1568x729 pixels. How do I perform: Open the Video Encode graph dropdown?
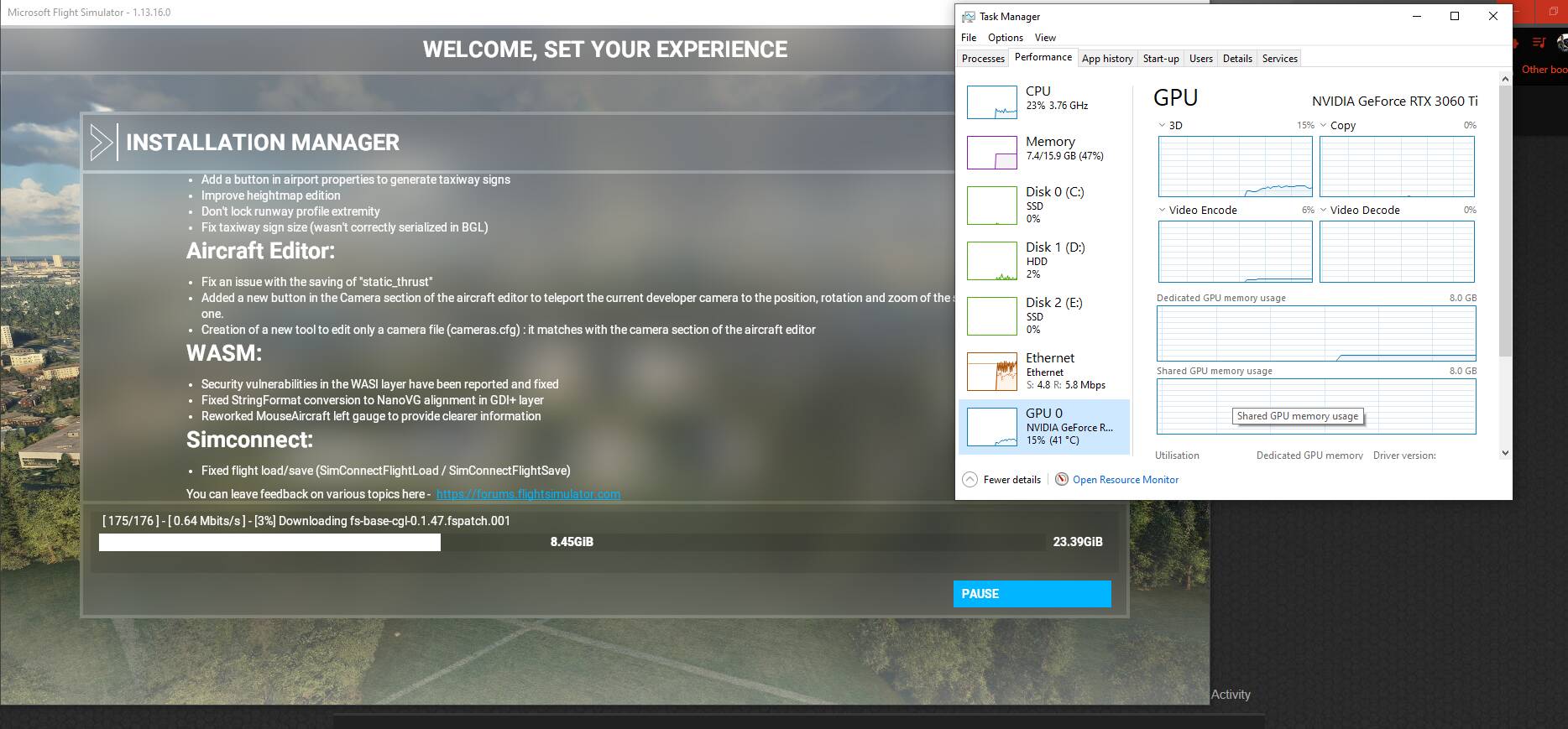[1162, 210]
